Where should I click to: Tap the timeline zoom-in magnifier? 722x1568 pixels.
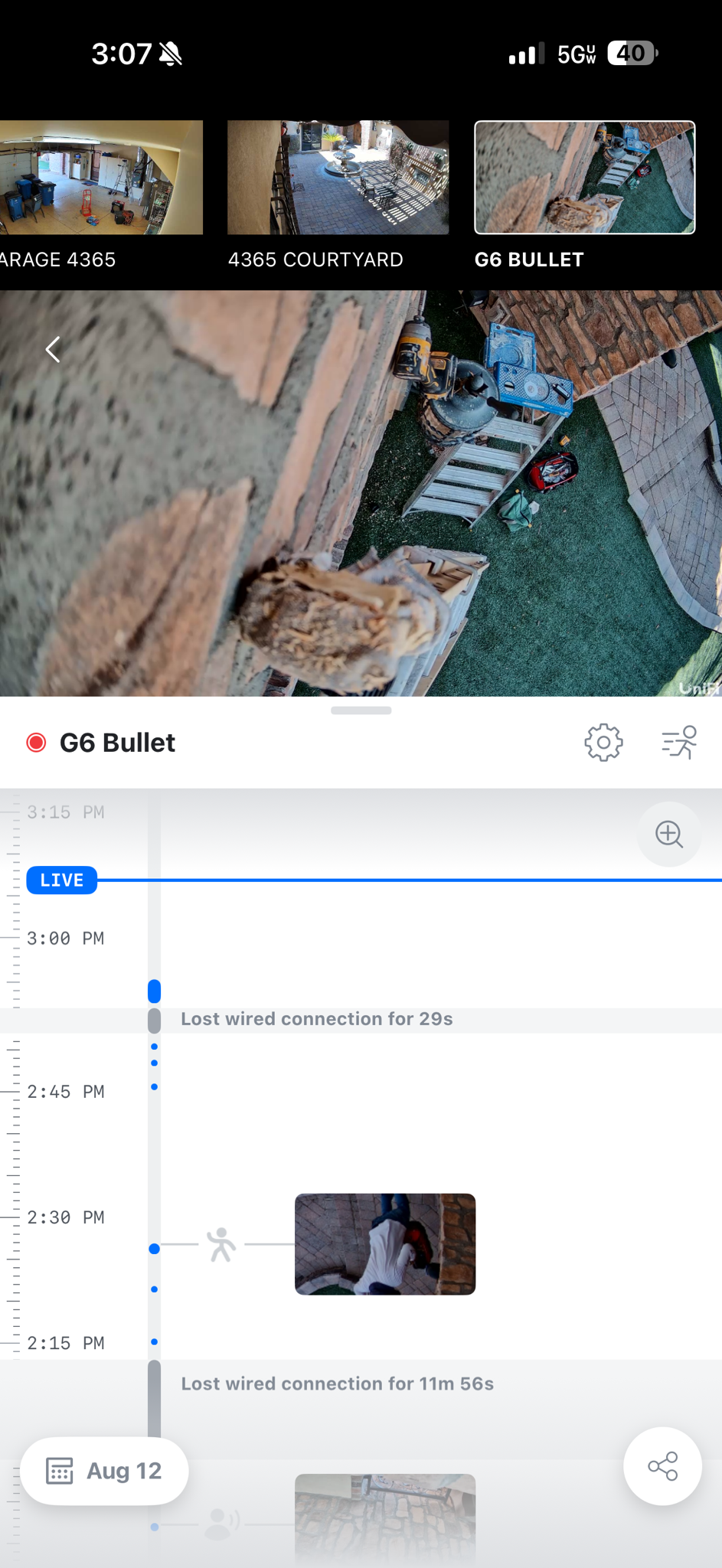[x=669, y=834]
